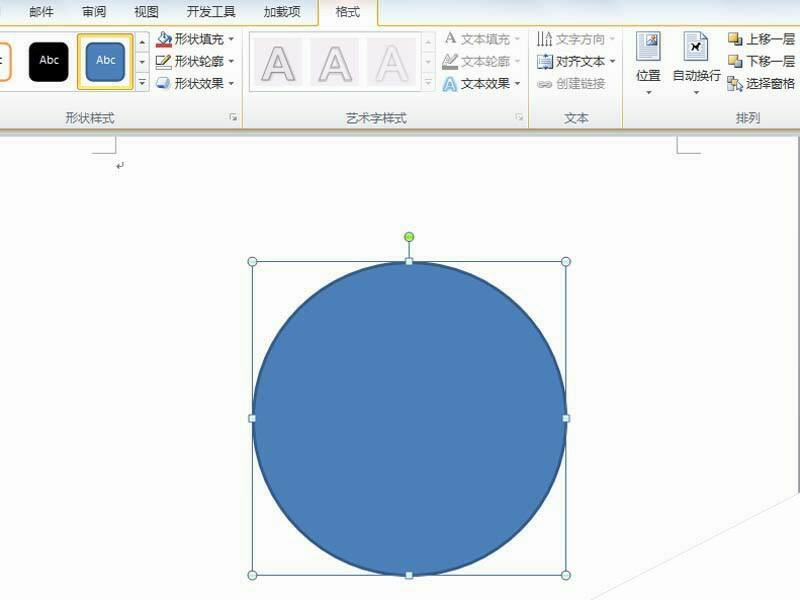Viewport: 800px width, 600px height.
Task: Switch to the 审阅 tab
Action: click(x=94, y=11)
